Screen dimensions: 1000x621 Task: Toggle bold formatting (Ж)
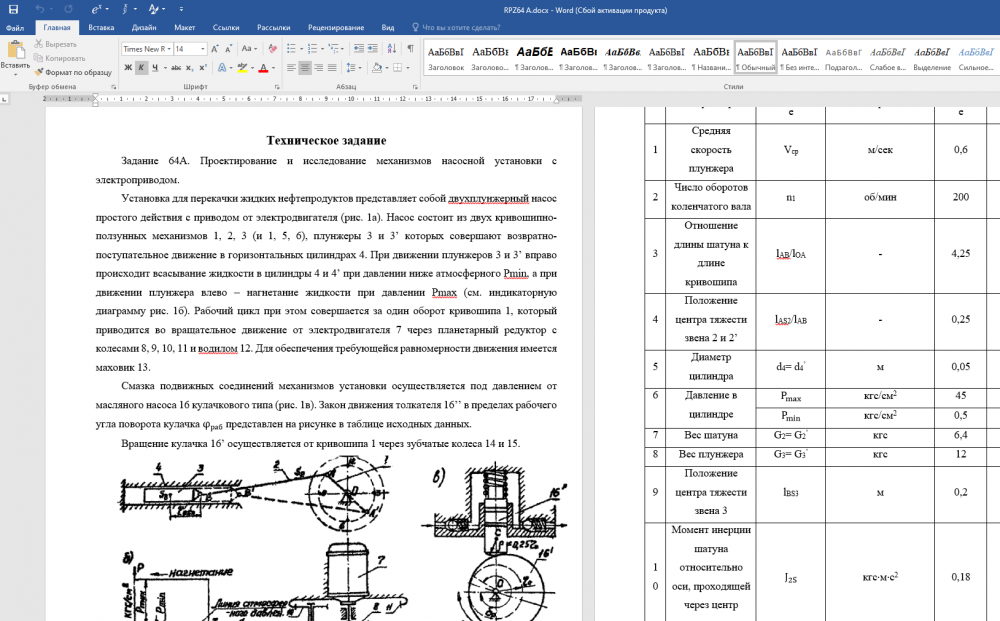[127, 68]
